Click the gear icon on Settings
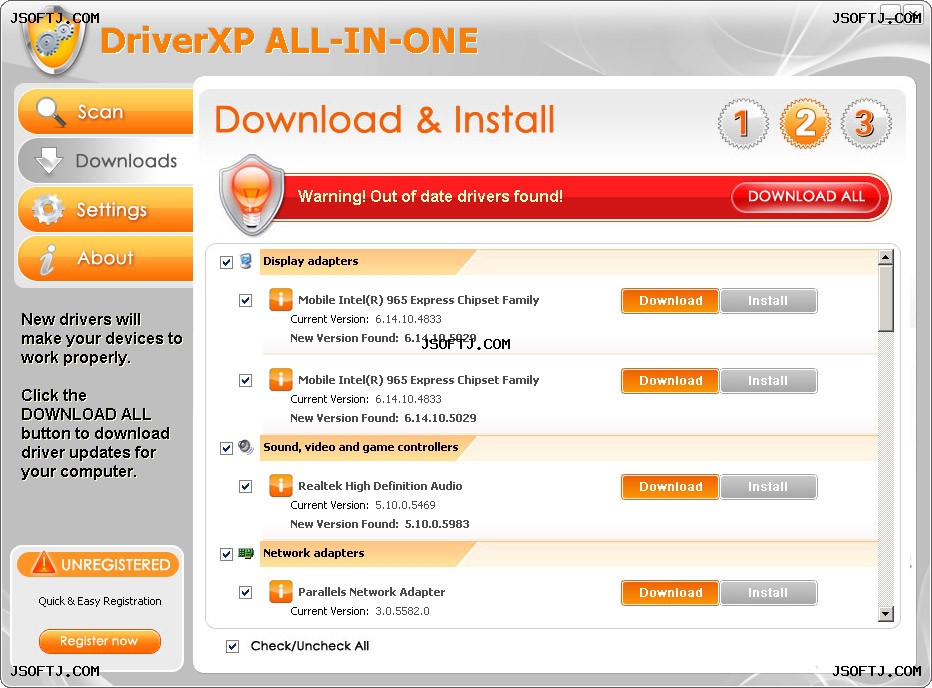Image resolution: width=932 pixels, height=688 pixels. (x=48, y=209)
